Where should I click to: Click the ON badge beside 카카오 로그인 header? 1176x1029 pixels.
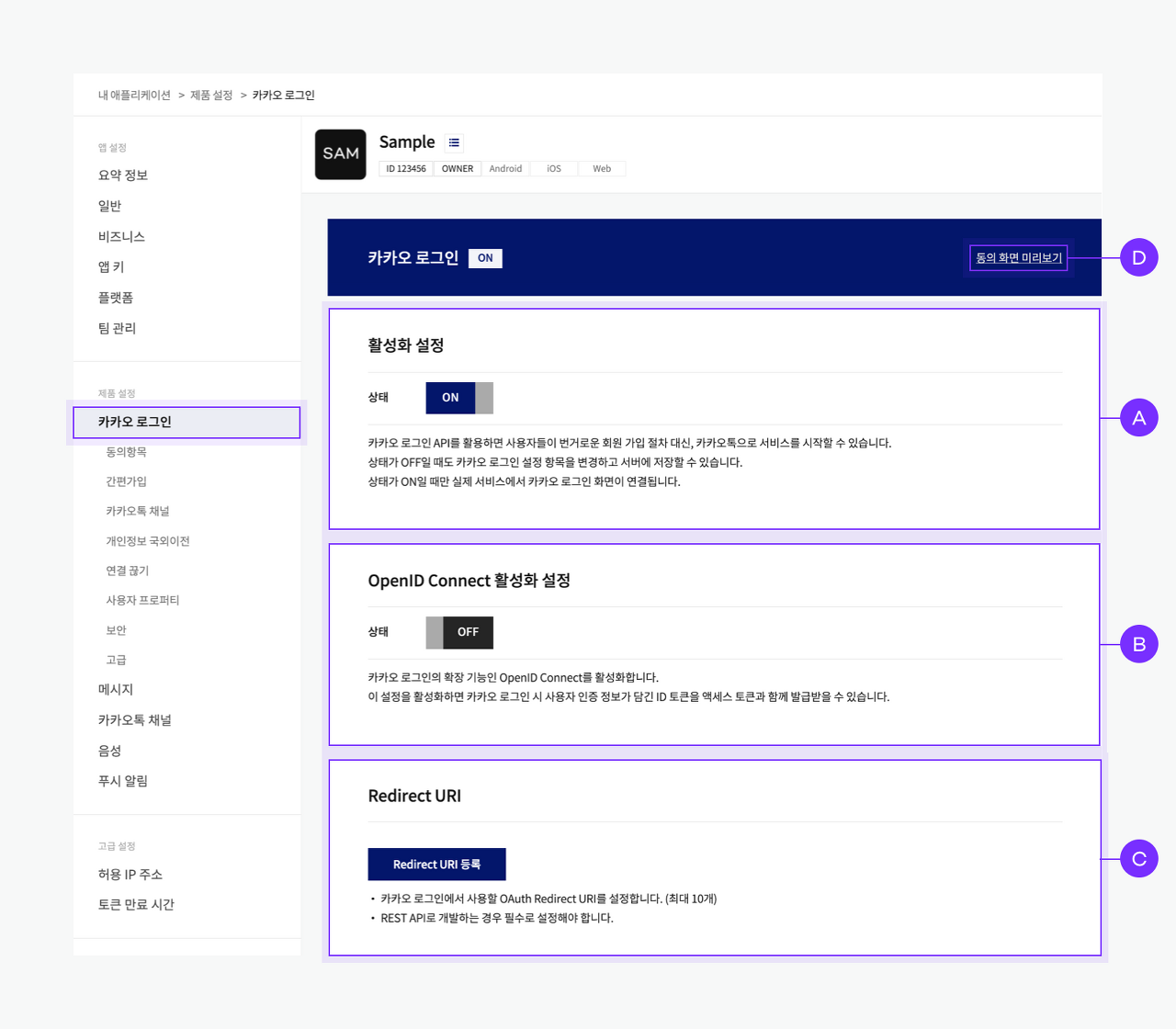[x=485, y=258]
